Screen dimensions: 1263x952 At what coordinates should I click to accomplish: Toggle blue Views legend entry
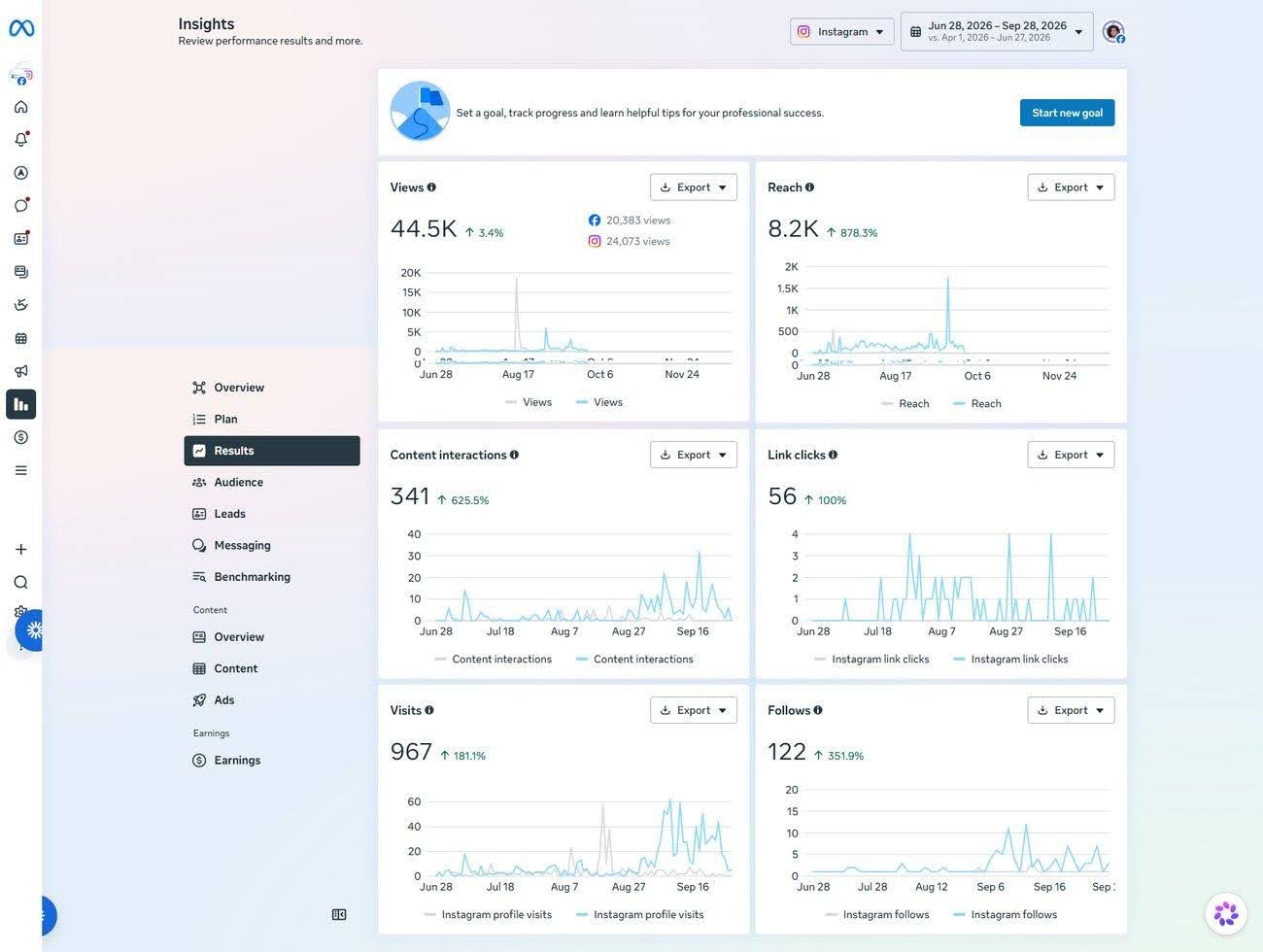click(599, 402)
